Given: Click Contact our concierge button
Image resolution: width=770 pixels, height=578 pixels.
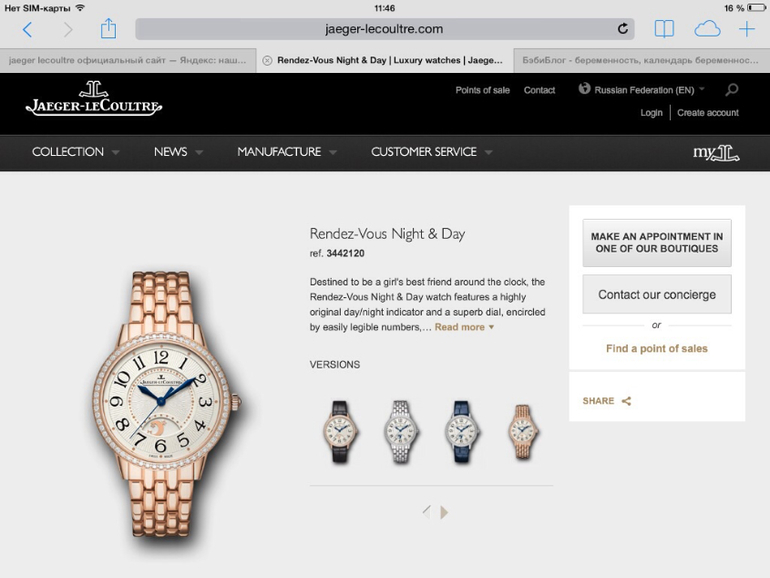Looking at the screenshot, I should coord(657,294).
